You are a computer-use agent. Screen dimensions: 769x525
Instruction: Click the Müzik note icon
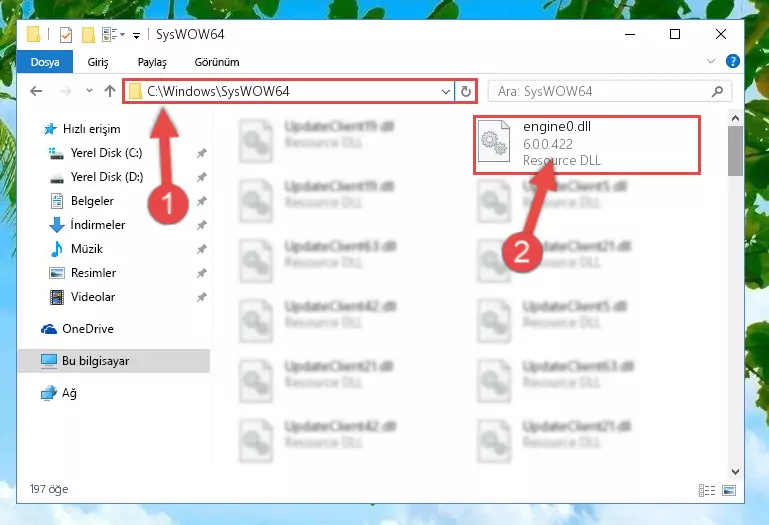click(x=57, y=249)
